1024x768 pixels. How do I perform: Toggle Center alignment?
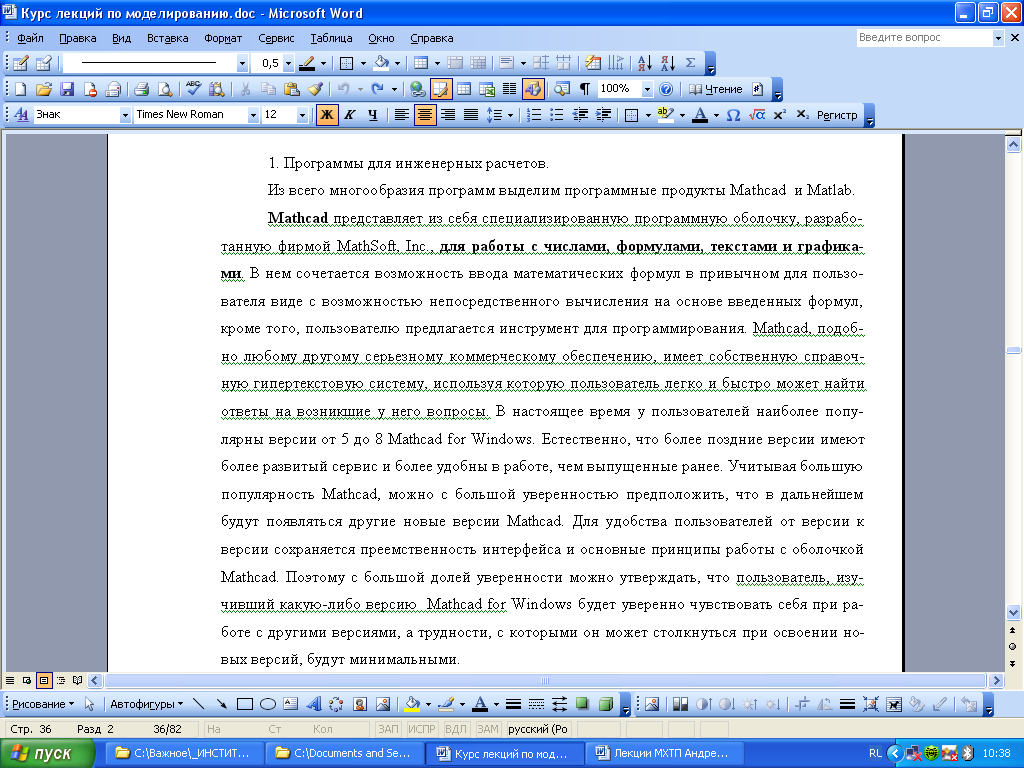point(424,115)
